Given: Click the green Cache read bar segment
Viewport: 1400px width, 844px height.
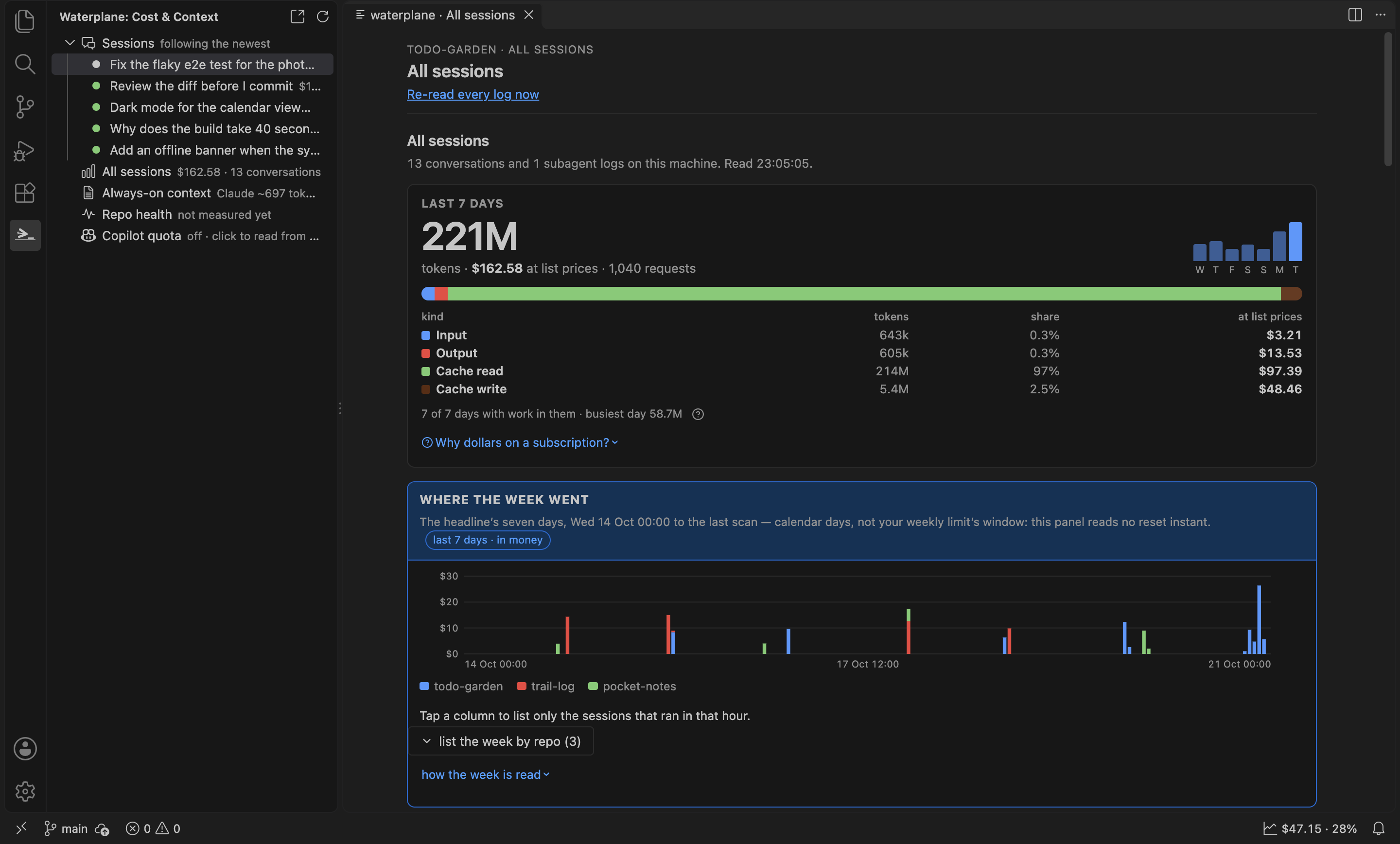Looking at the screenshot, I should [x=864, y=293].
